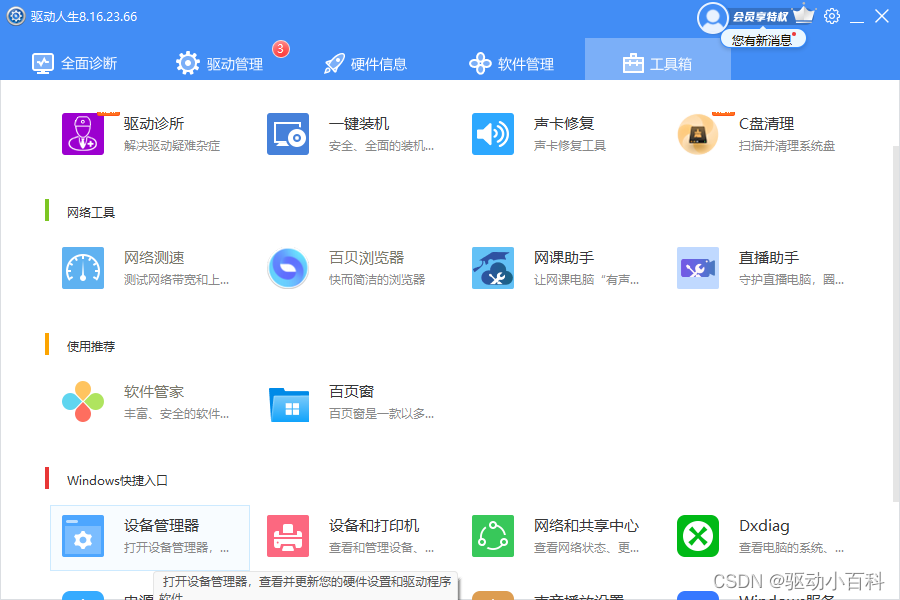Click the 驱动人生 app logo
900x600 pixels.
pyautogui.click(x=15, y=16)
